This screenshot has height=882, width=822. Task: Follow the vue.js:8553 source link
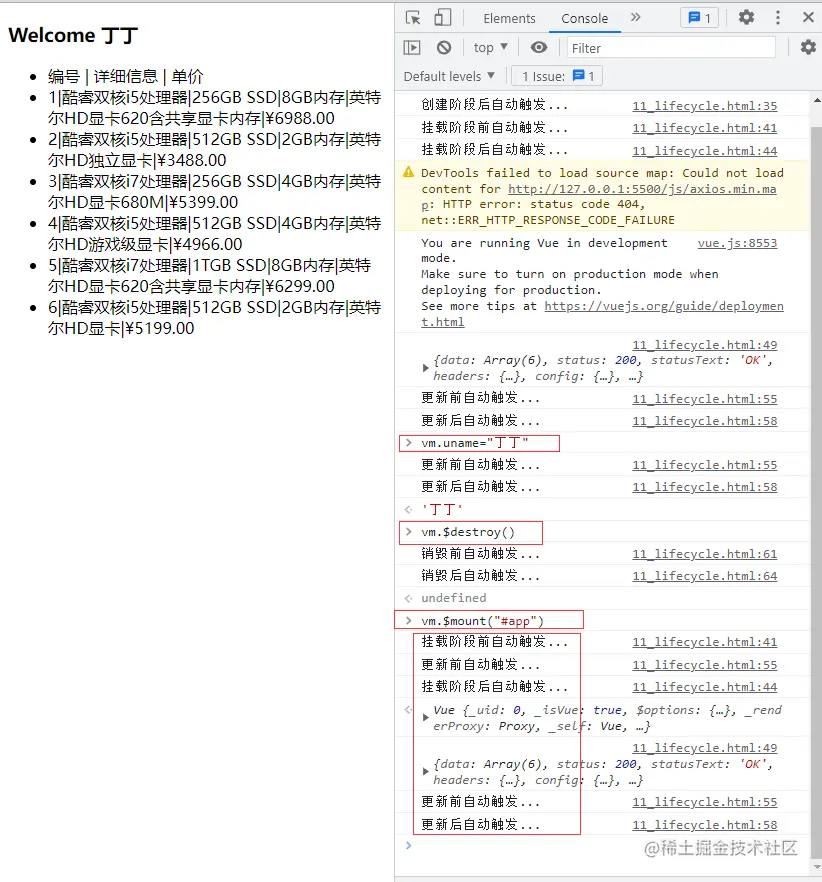[x=737, y=242]
